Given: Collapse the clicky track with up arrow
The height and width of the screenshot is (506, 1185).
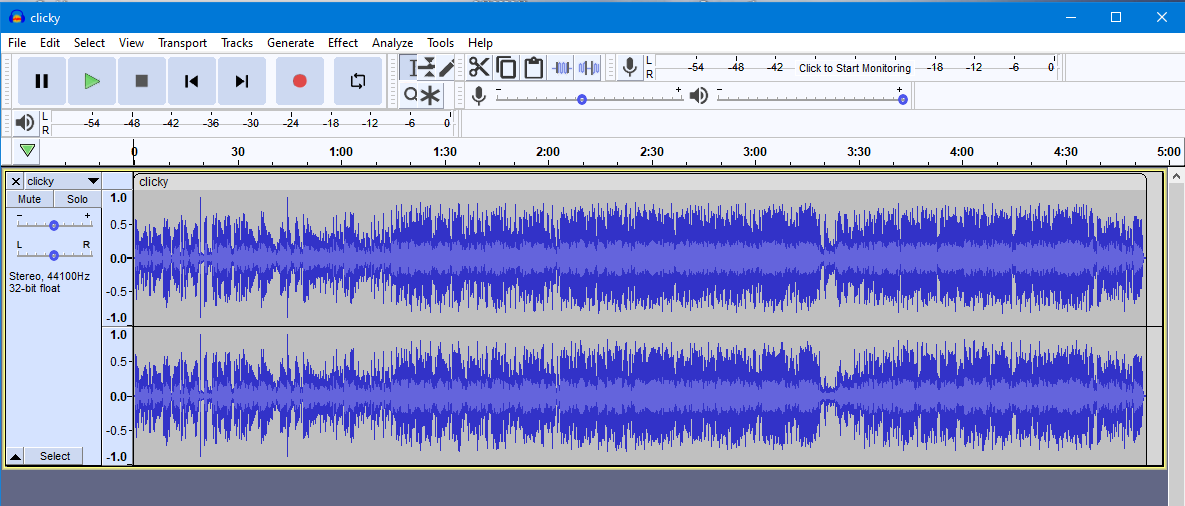Looking at the screenshot, I should 15,456.
